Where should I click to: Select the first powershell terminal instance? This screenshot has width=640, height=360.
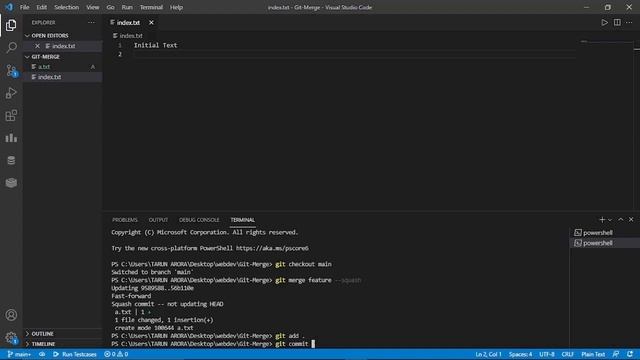pyautogui.click(x=605, y=233)
